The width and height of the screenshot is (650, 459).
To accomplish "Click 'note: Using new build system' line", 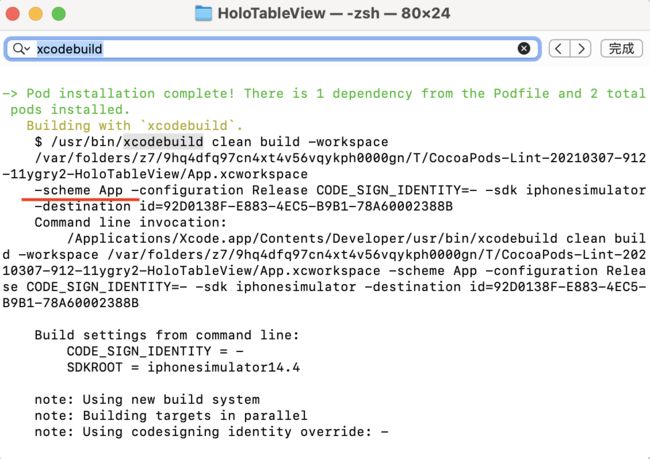I will (x=147, y=400).
